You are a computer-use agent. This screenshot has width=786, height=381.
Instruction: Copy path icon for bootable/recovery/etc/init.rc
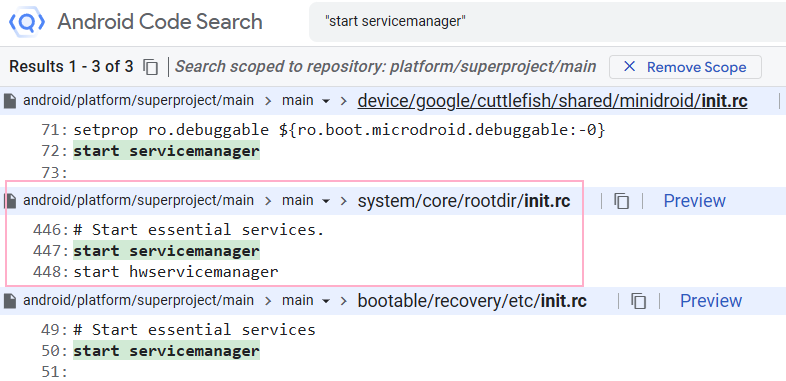pos(638,301)
